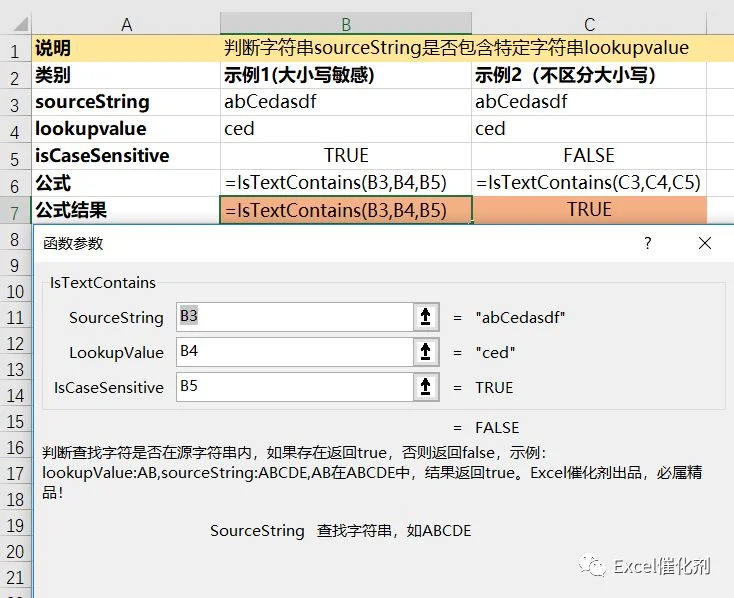Select column B header
734x598 pixels.
[346, 24]
